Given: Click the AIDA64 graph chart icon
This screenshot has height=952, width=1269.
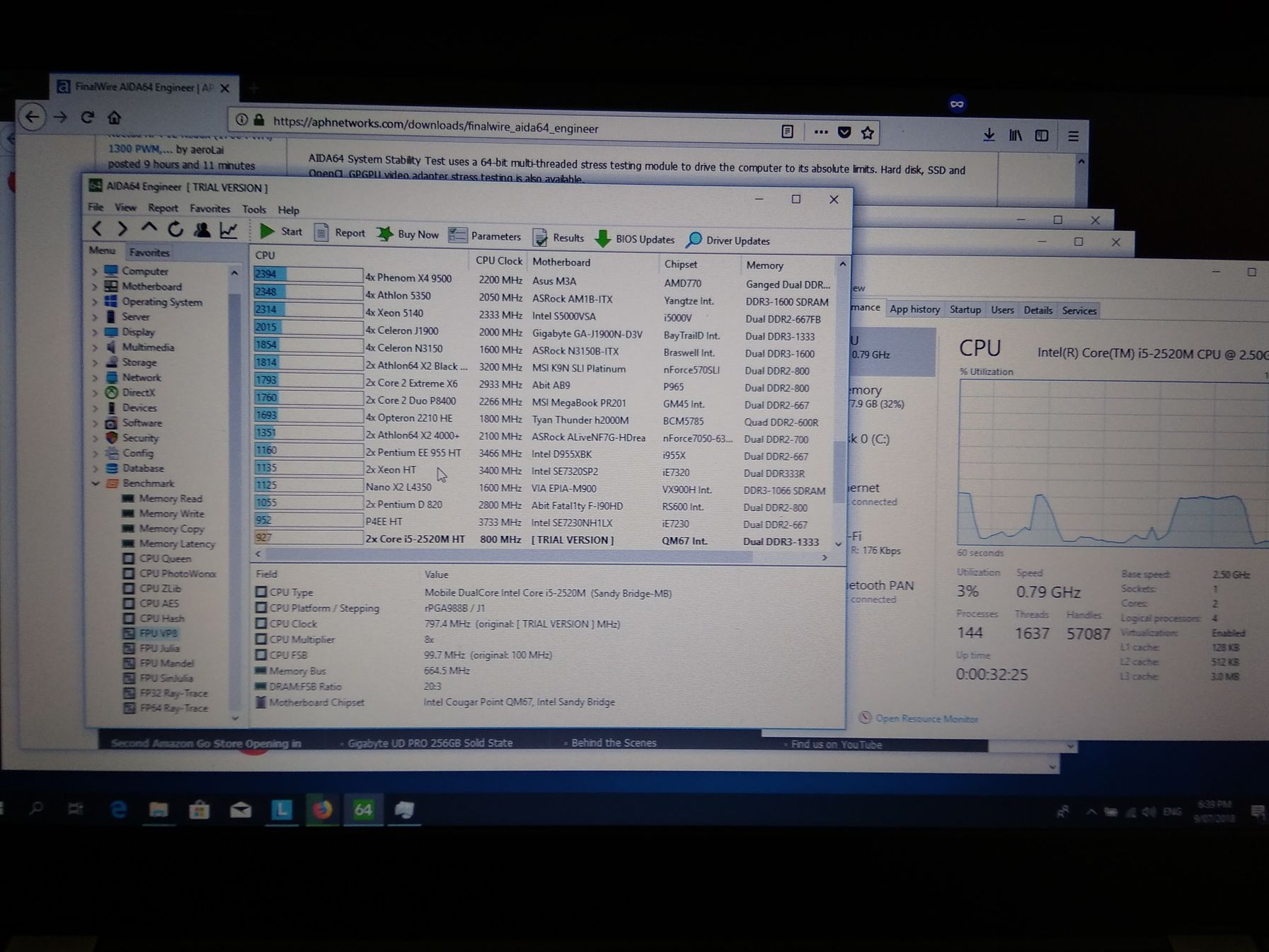Looking at the screenshot, I should click(x=229, y=230).
